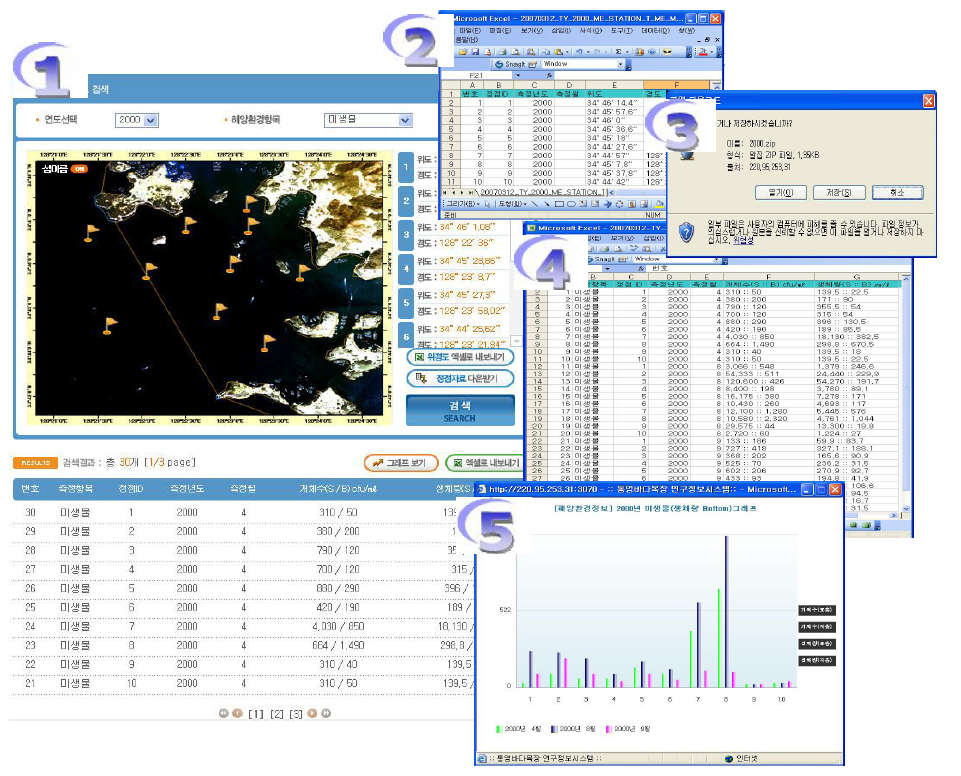Go to previous results page arrow icon

pyautogui.click(x=237, y=713)
